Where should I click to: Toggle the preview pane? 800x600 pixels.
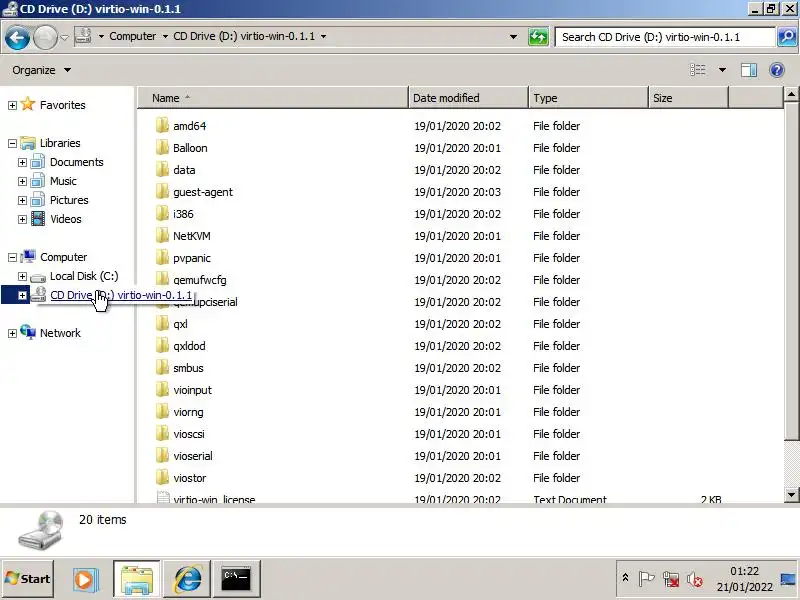coord(748,70)
